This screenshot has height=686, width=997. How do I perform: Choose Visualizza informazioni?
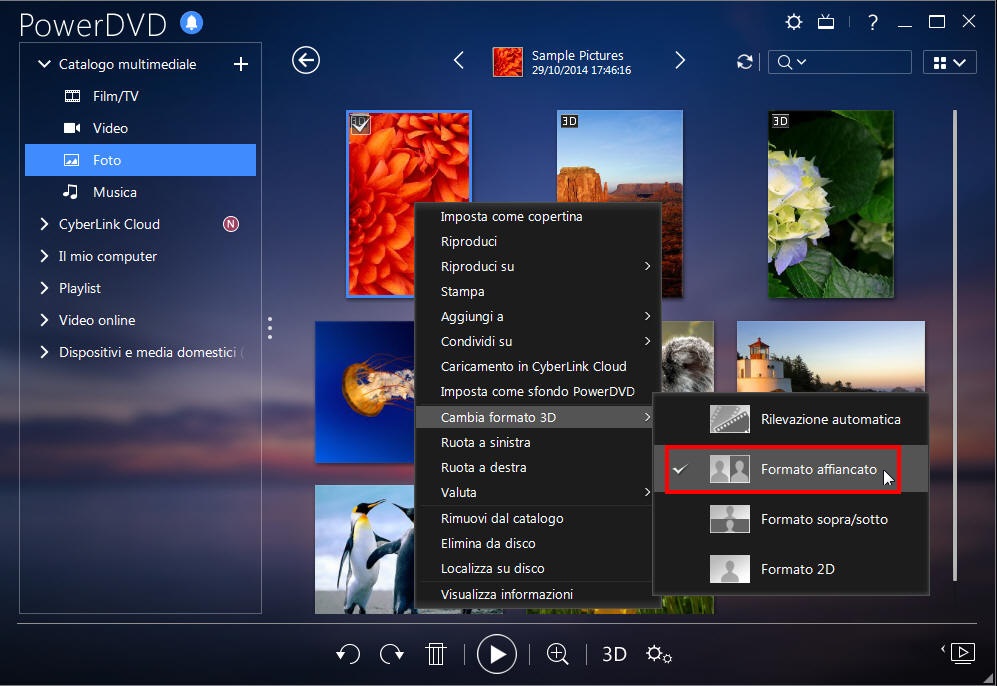pyautogui.click(x=538, y=594)
